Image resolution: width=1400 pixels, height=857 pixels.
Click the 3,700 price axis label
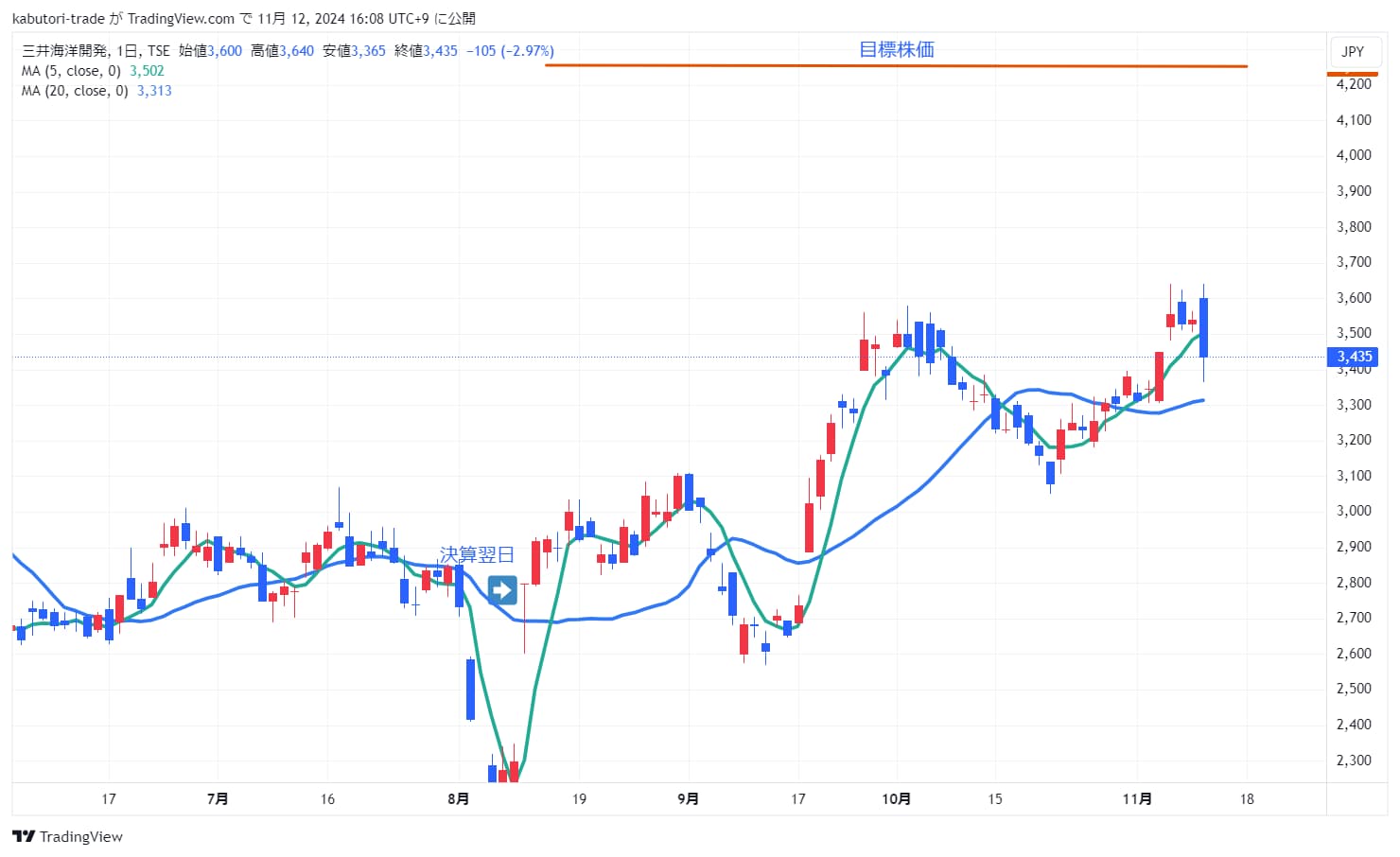[1354, 262]
